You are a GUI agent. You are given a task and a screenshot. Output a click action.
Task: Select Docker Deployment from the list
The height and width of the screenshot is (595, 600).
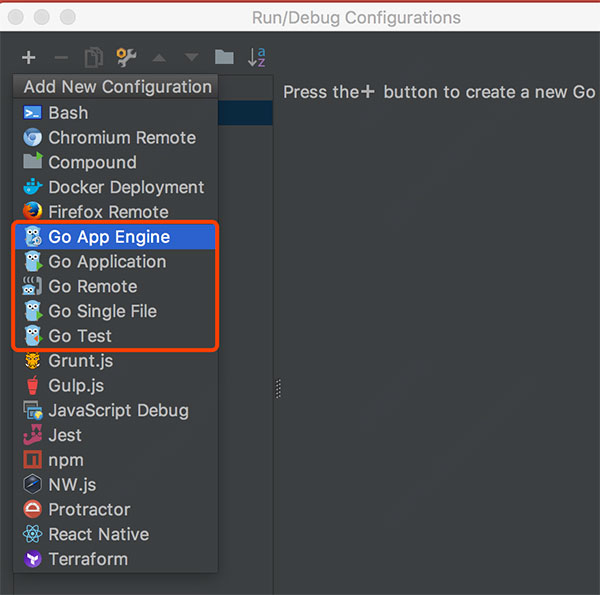pyautogui.click(x=115, y=187)
